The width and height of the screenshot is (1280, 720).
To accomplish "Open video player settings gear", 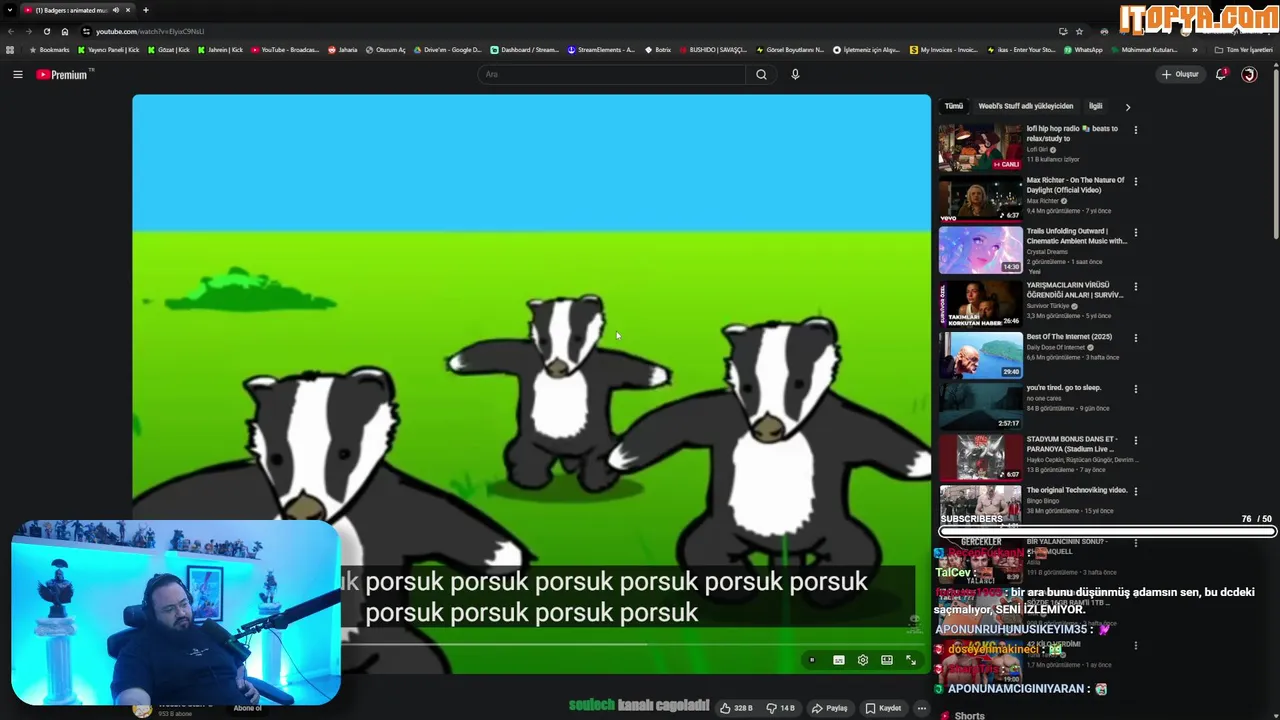I will [x=863, y=660].
